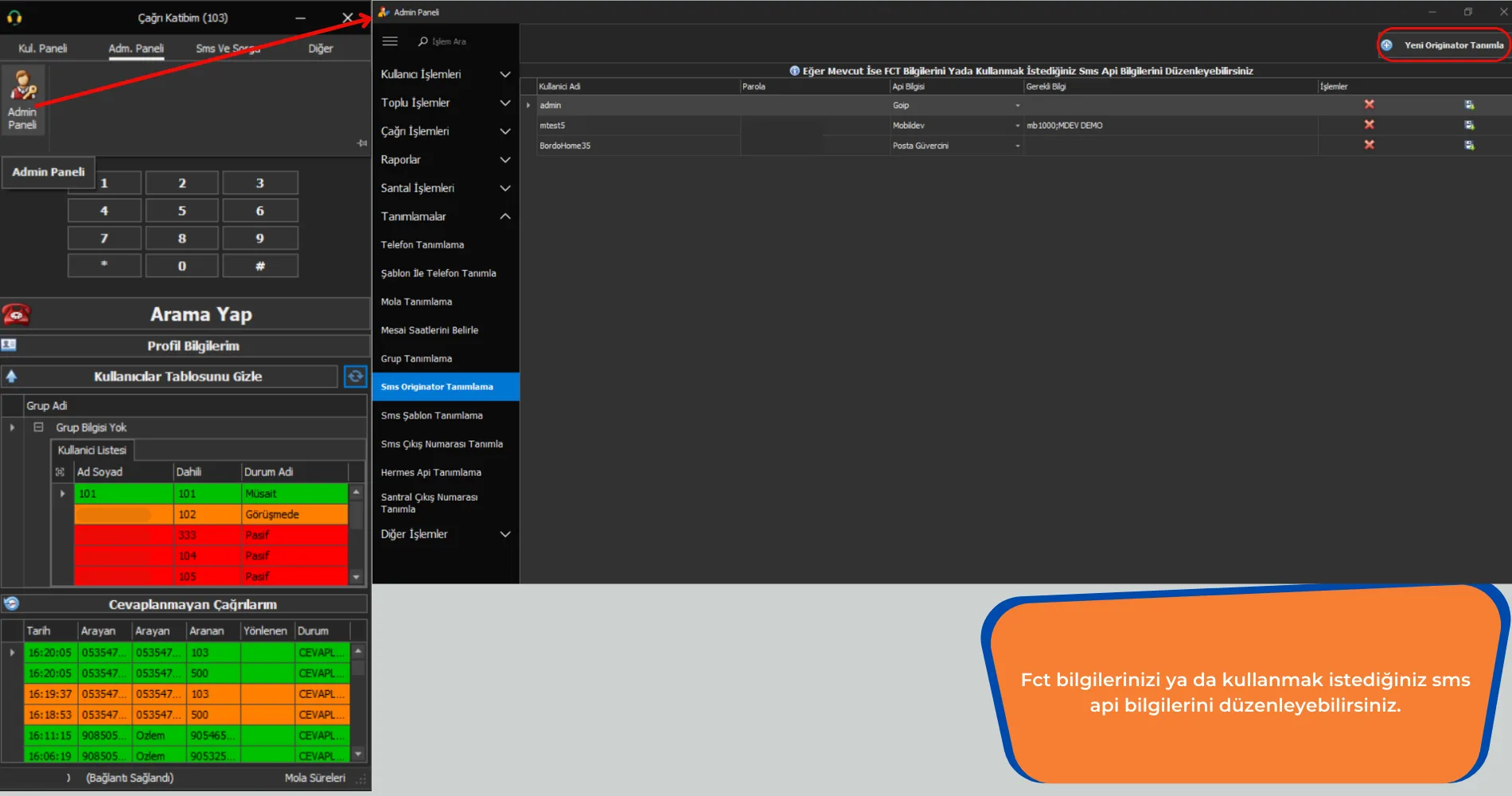Open the Admin Paneli icon

tap(22, 101)
